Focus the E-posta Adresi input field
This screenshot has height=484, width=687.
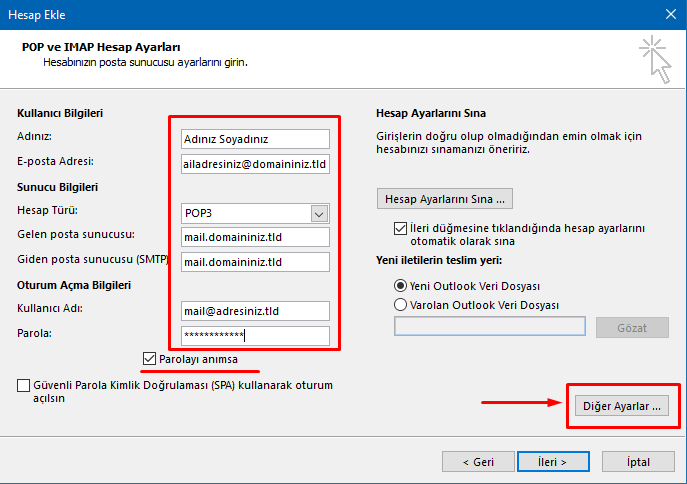255,164
